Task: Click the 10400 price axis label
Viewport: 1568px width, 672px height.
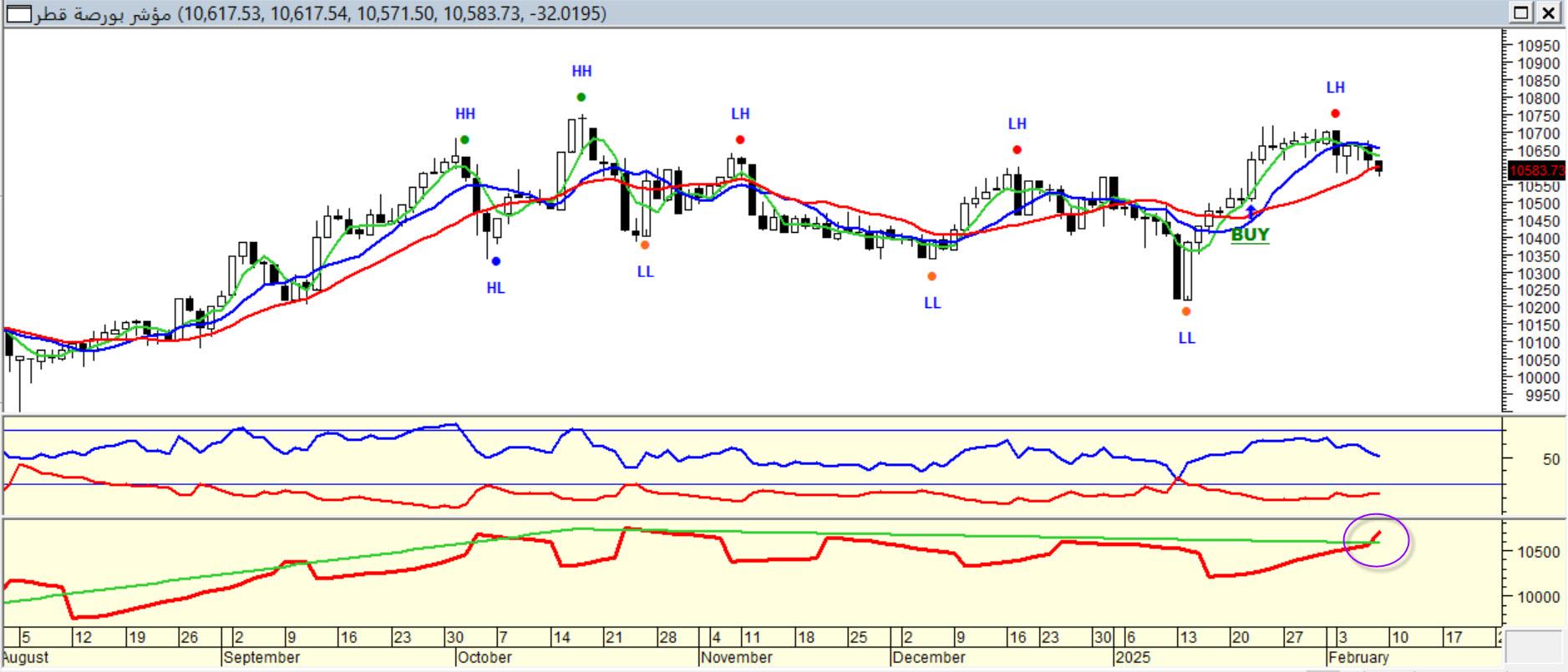Action: click(x=1539, y=239)
